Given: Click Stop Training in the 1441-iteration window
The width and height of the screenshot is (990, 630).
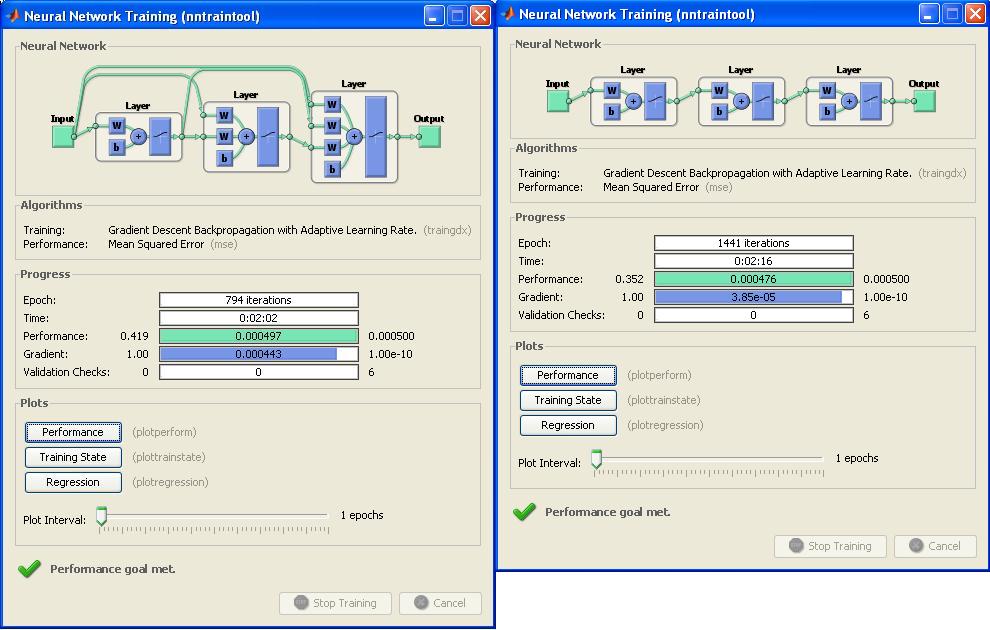Looking at the screenshot, I should 829,546.
